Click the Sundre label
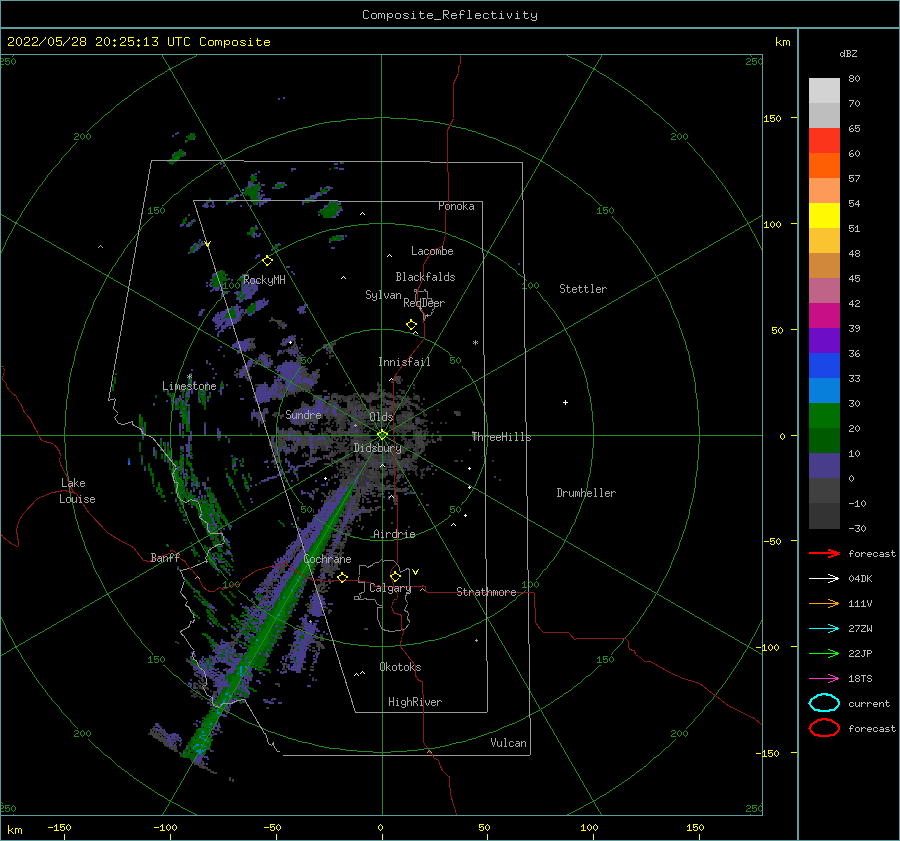This screenshot has width=900, height=841. [x=303, y=414]
